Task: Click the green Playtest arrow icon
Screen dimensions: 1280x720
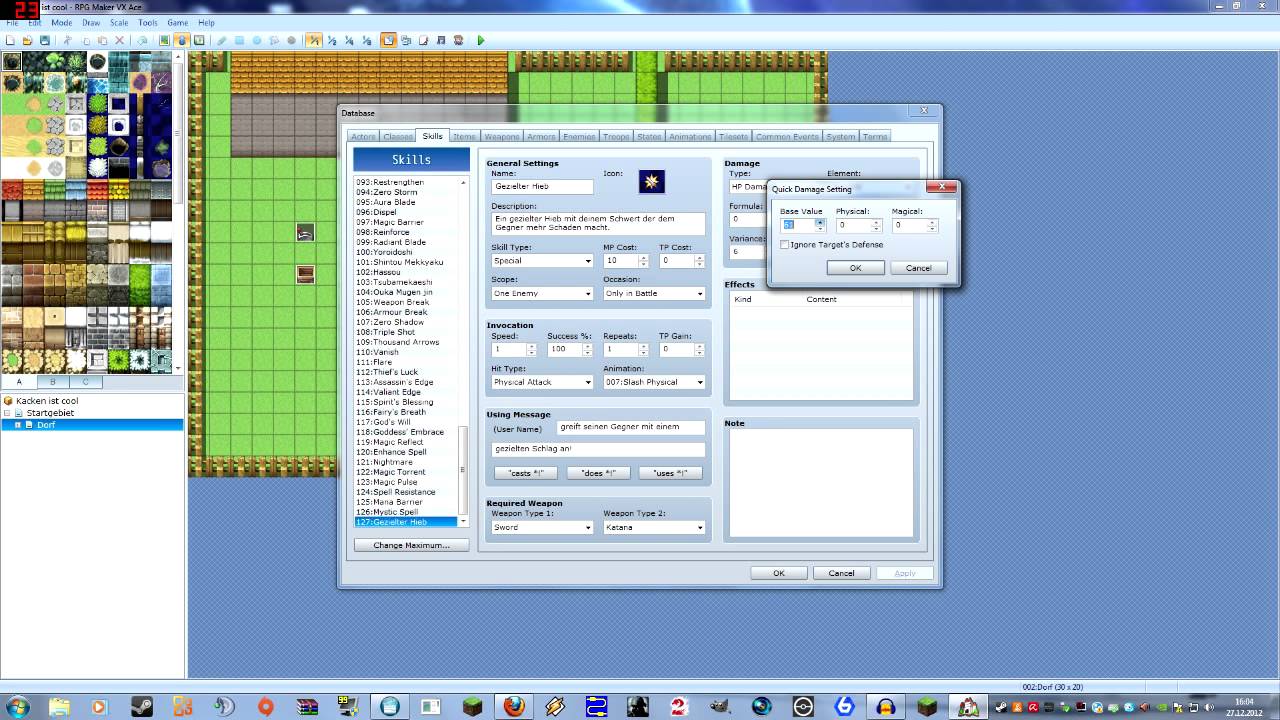Action: point(481,40)
